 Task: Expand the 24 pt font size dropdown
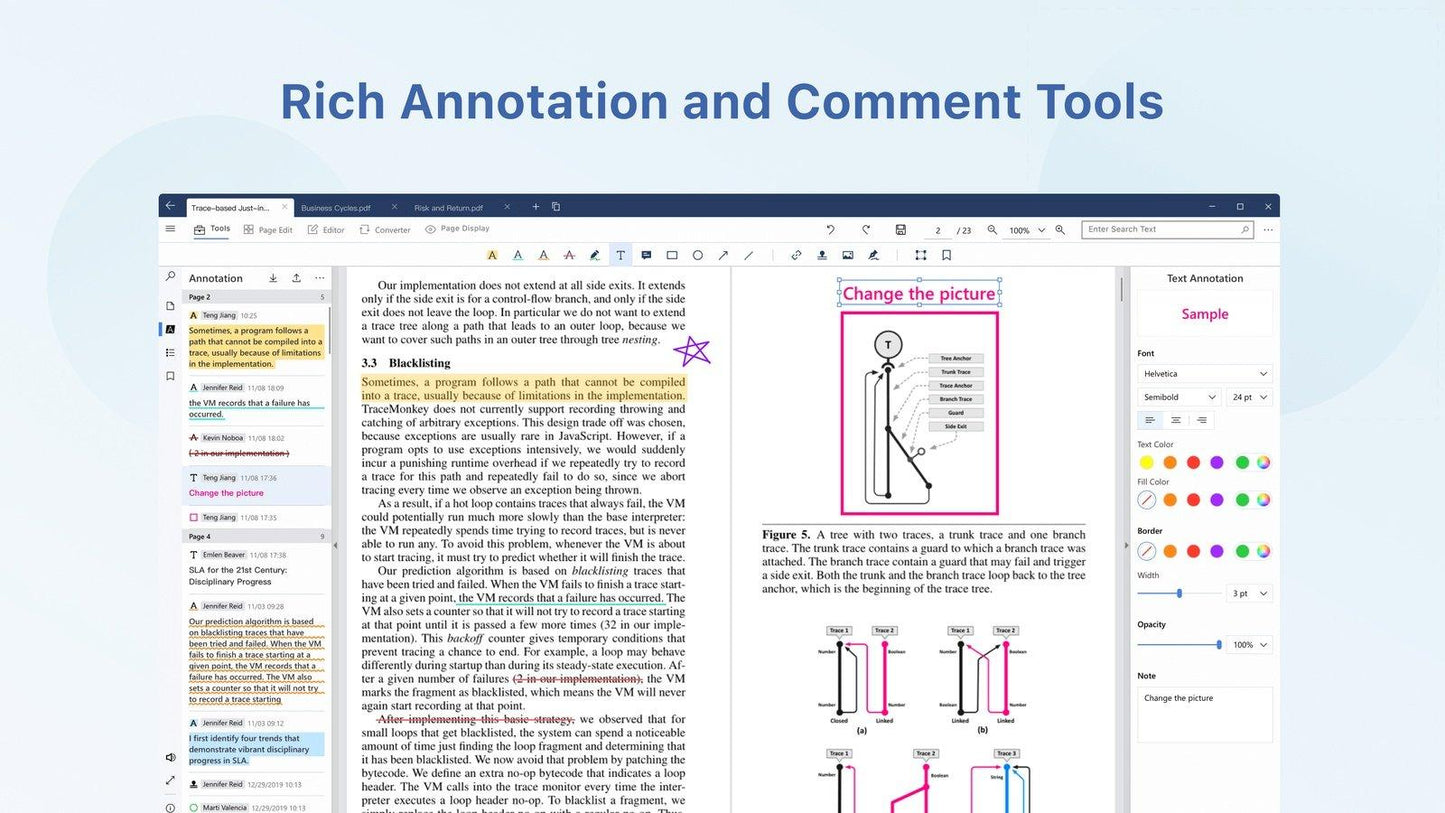coord(1248,397)
